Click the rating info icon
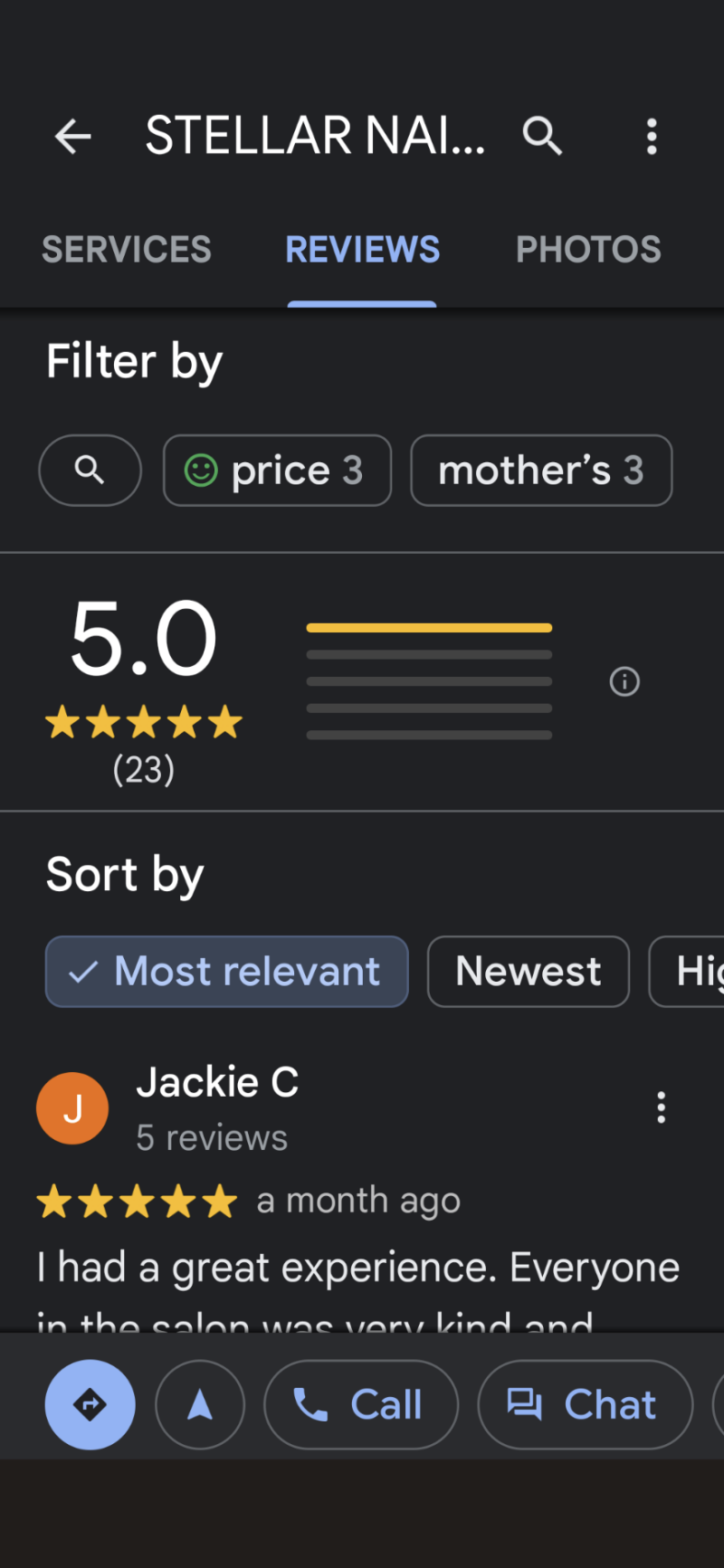 624,681
